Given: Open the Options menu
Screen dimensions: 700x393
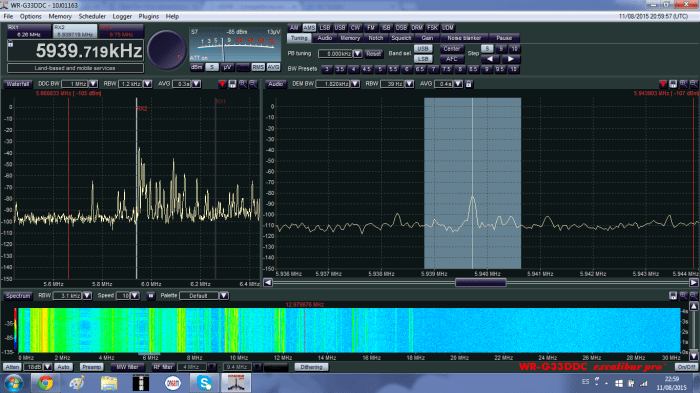Looking at the screenshot, I should coord(30,17).
